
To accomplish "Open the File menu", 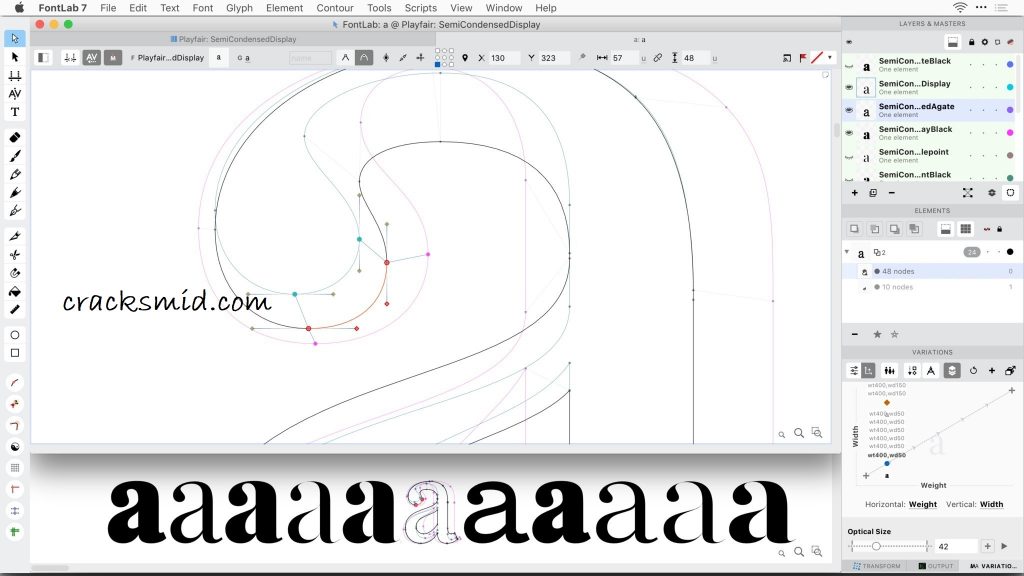I will coord(108,8).
